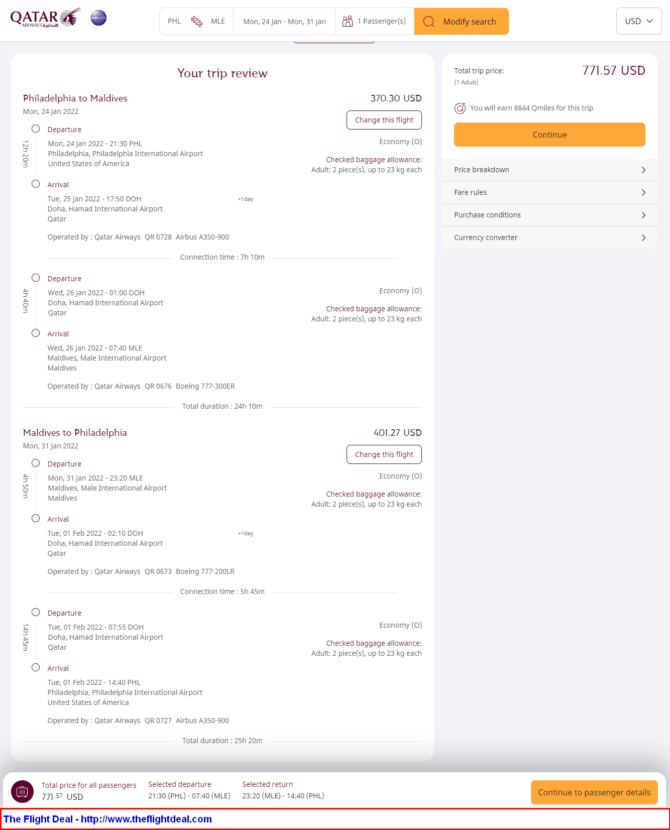Screen dimensions: 670x830
Task: Select the first Departure circle marker for Philadelphia
Action: (35, 129)
